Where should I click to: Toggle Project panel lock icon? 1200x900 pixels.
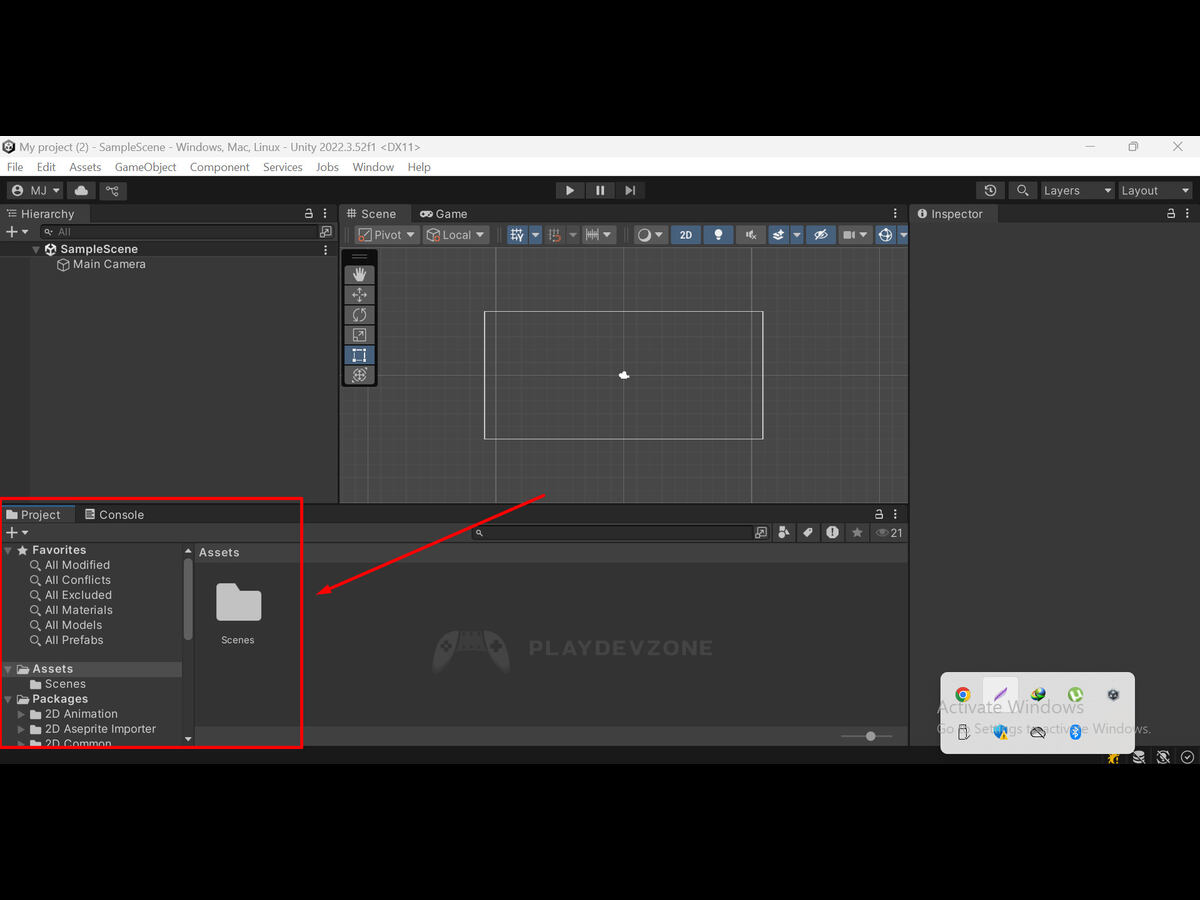[x=879, y=514]
